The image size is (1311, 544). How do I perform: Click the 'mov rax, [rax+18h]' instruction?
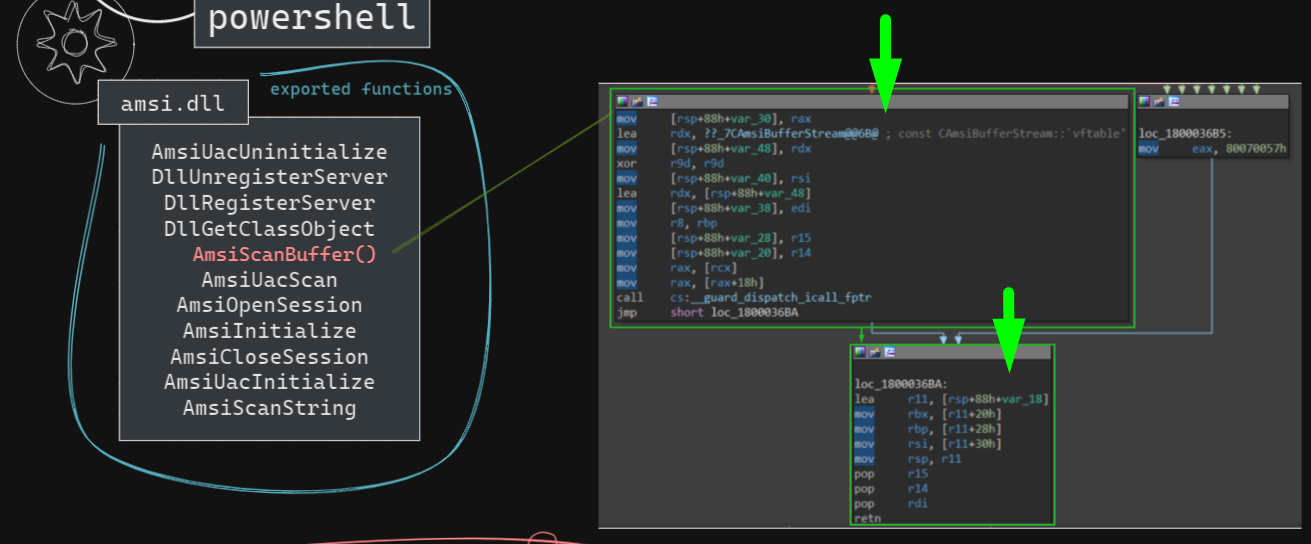(x=689, y=283)
